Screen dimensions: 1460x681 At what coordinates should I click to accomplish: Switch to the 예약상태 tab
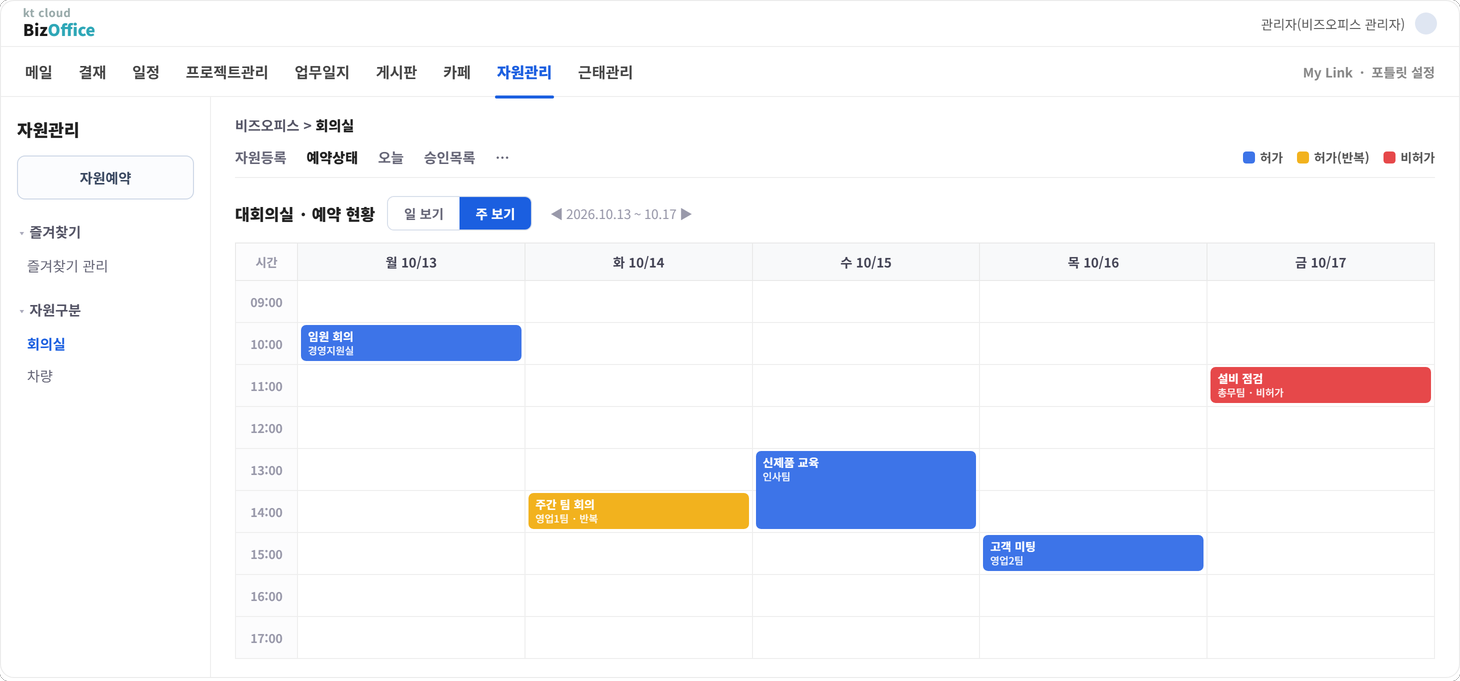click(x=332, y=158)
